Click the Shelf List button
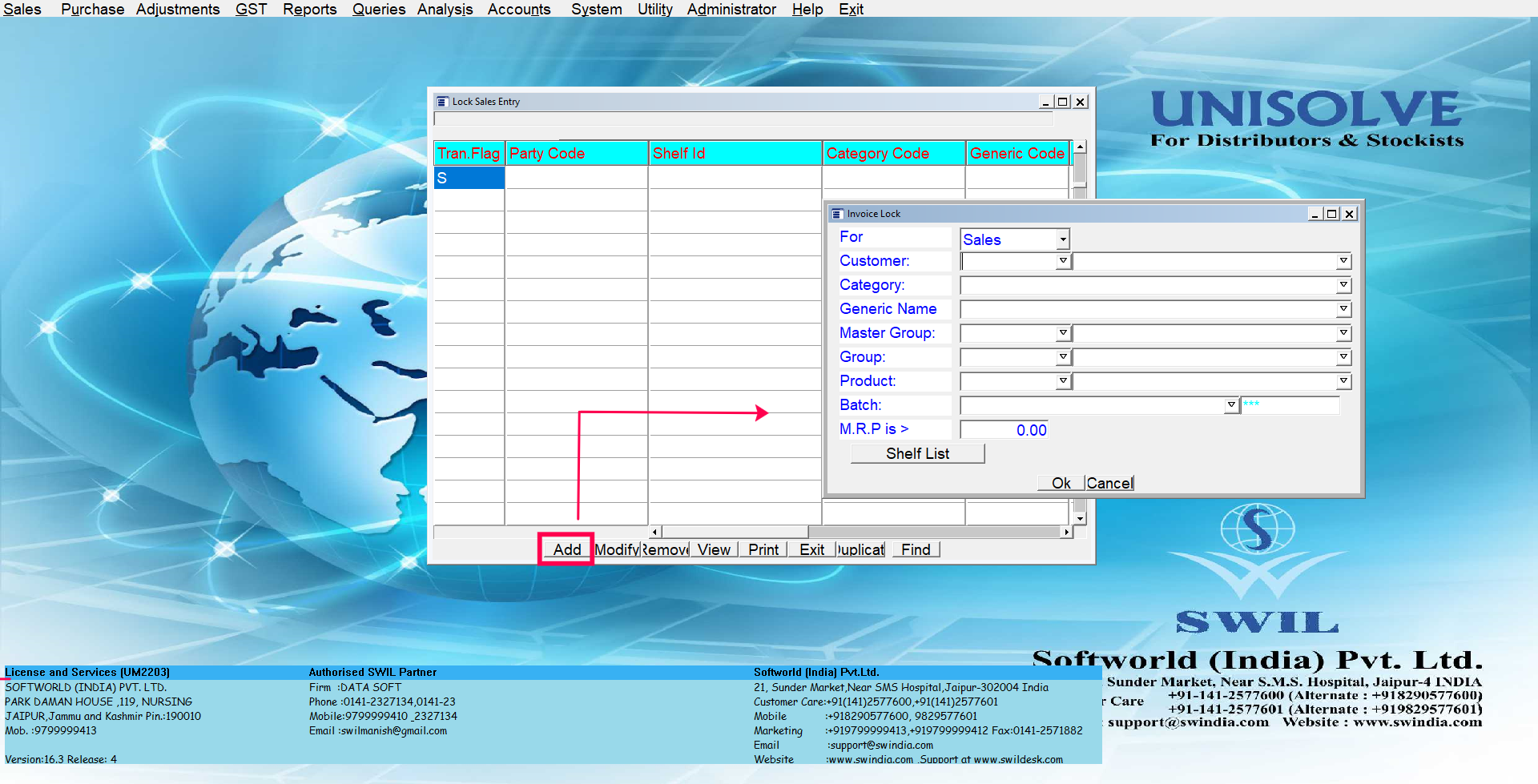 917,453
